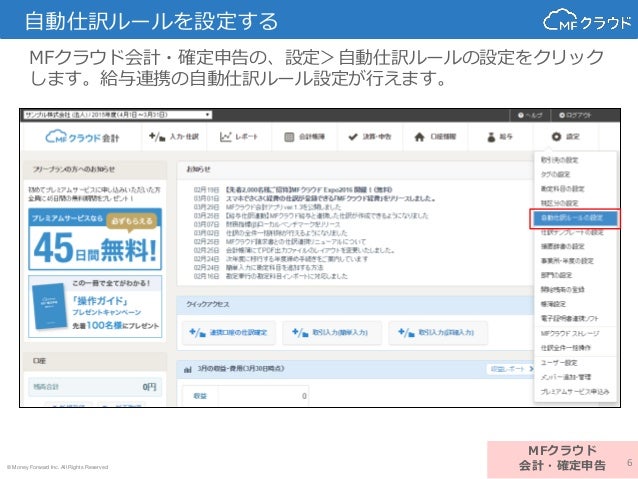Open the 次年度に移行する news item
The image size is (638, 479).
click(x=297, y=259)
